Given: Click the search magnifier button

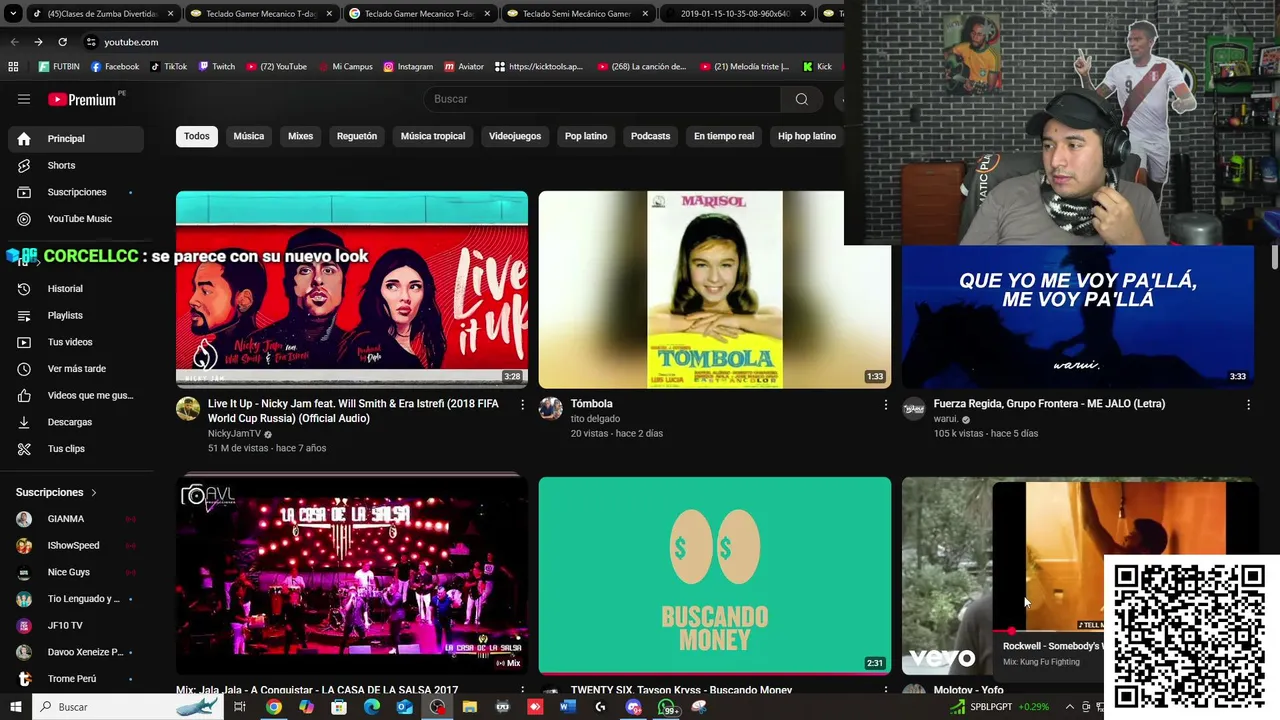Looking at the screenshot, I should [x=801, y=99].
